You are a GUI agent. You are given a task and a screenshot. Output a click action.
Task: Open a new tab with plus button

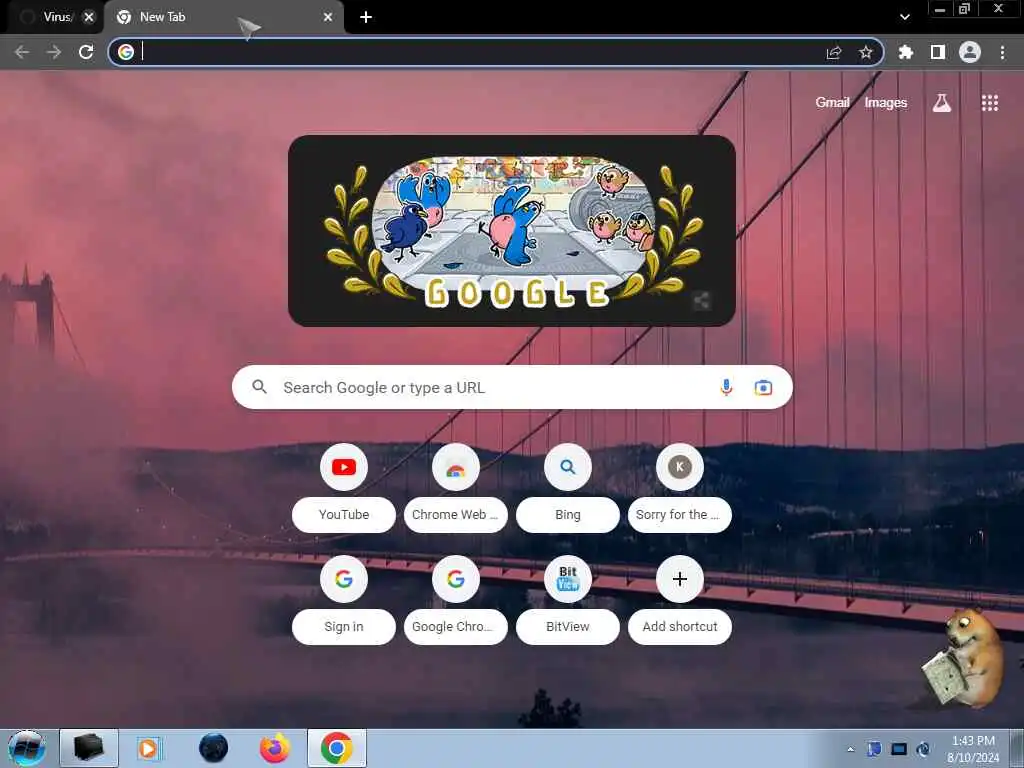pos(366,17)
